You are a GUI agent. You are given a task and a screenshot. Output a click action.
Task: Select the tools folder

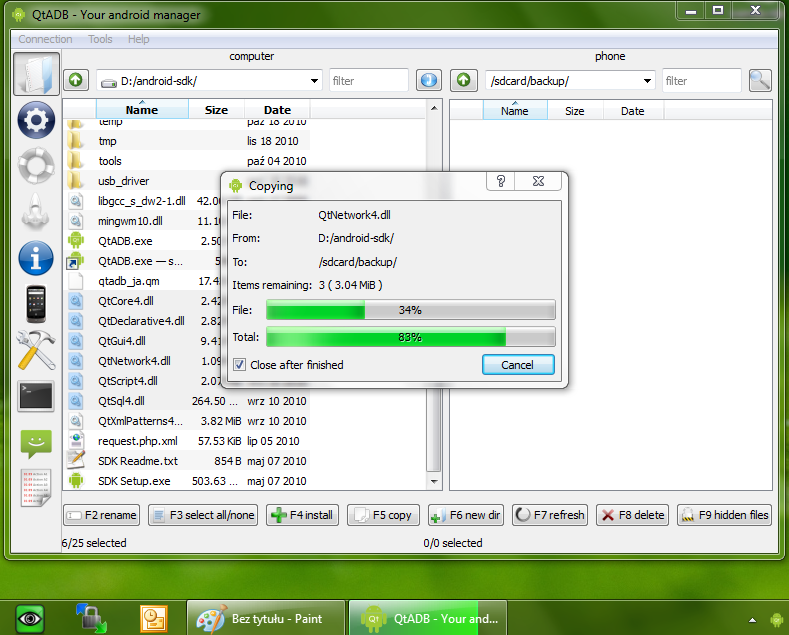(110, 161)
